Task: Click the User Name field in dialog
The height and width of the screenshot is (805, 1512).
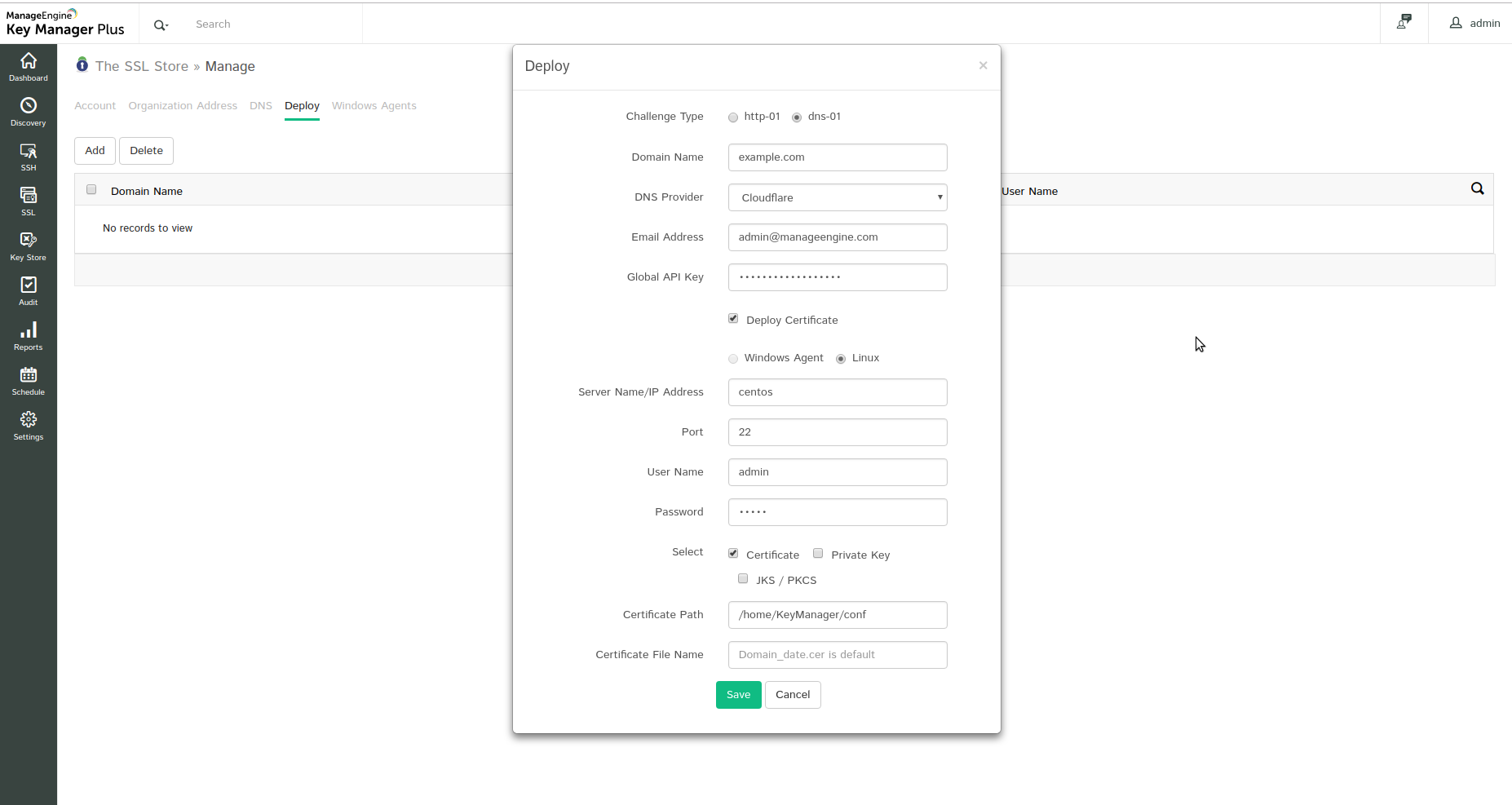Action: (x=838, y=472)
